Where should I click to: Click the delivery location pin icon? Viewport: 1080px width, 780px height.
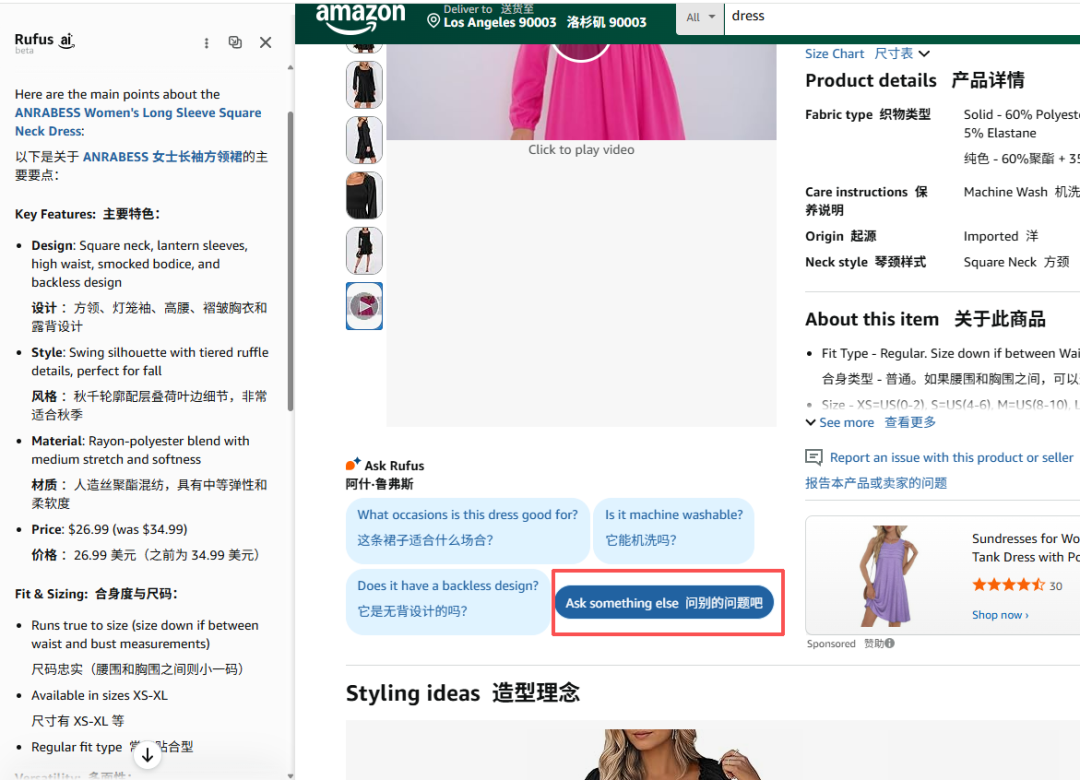pyautogui.click(x=433, y=21)
